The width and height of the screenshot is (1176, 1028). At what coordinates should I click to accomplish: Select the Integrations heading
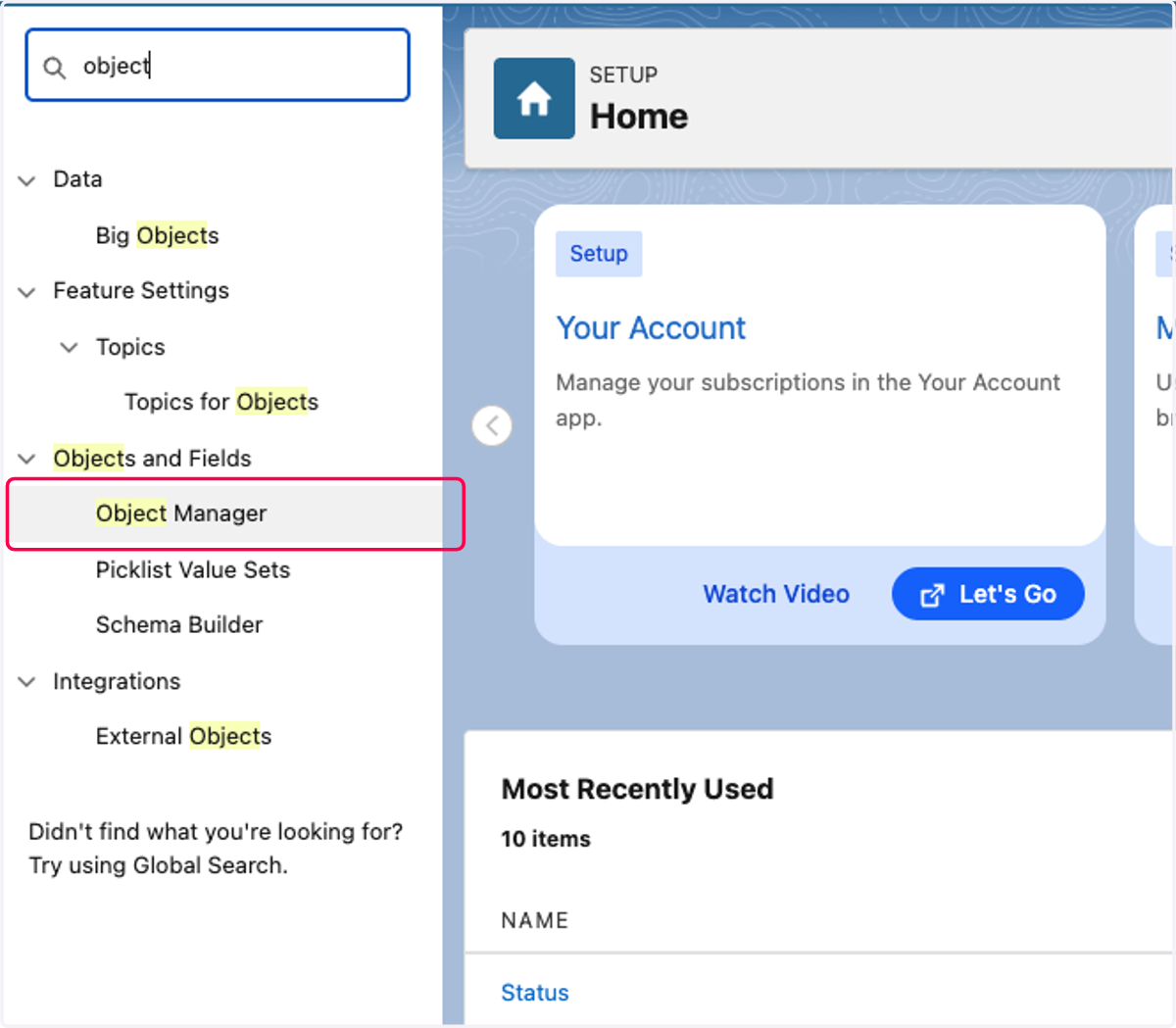pos(117,681)
